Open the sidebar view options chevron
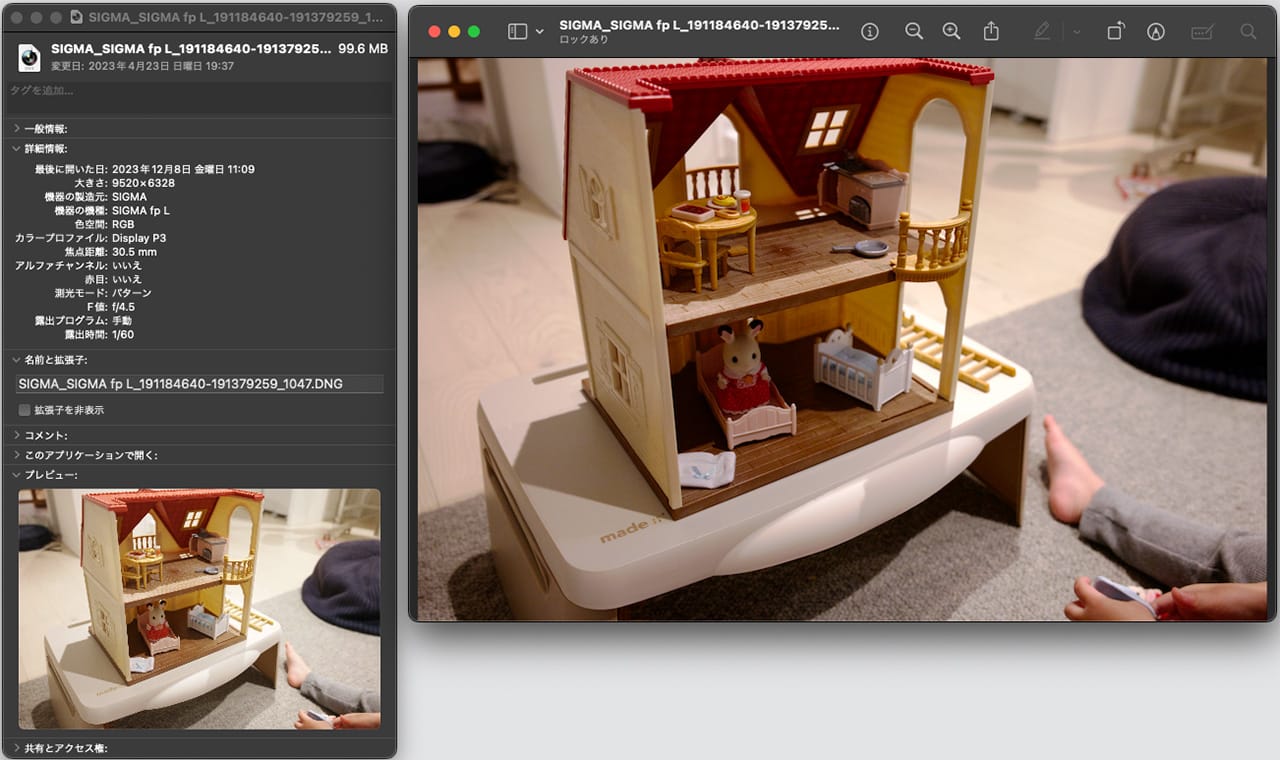Image resolution: width=1280 pixels, height=760 pixels. (x=540, y=32)
